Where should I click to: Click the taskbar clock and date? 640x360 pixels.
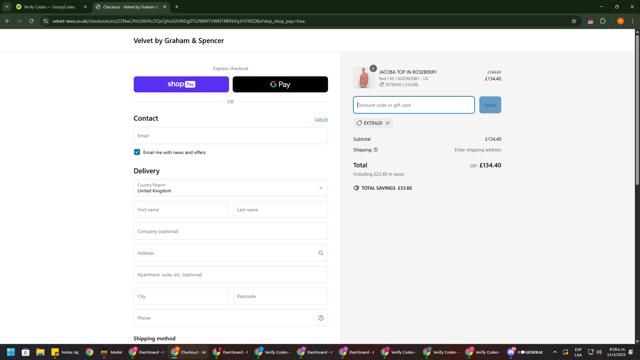pos(616,352)
